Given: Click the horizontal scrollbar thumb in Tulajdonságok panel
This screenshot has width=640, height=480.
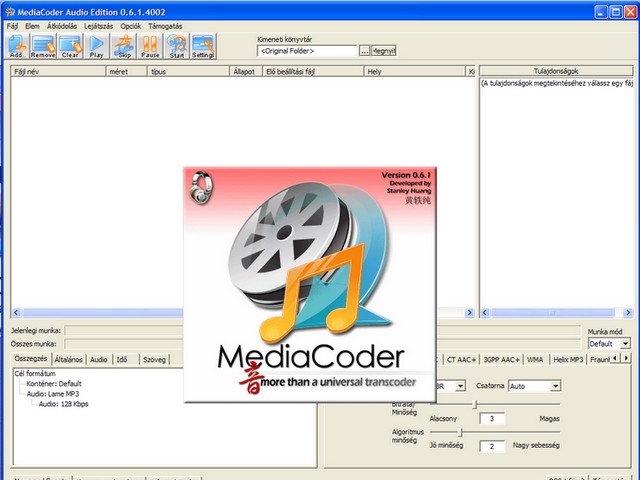Looking at the screenshot, I should pyautogui.click(x=553, y=313).
